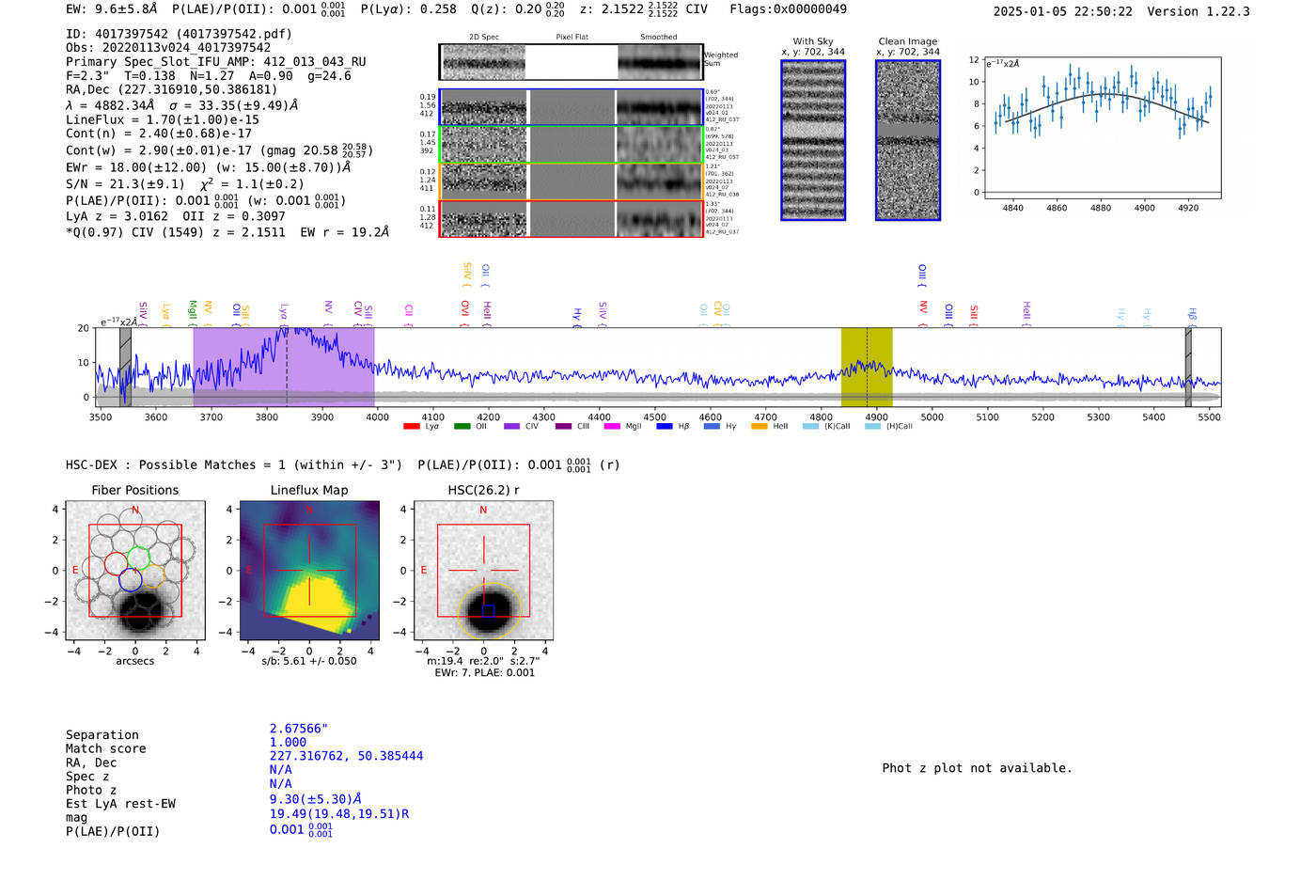Click the "Clean Image" thumbnail
This screenshot has width=1316, height=896.
[908, 140]
